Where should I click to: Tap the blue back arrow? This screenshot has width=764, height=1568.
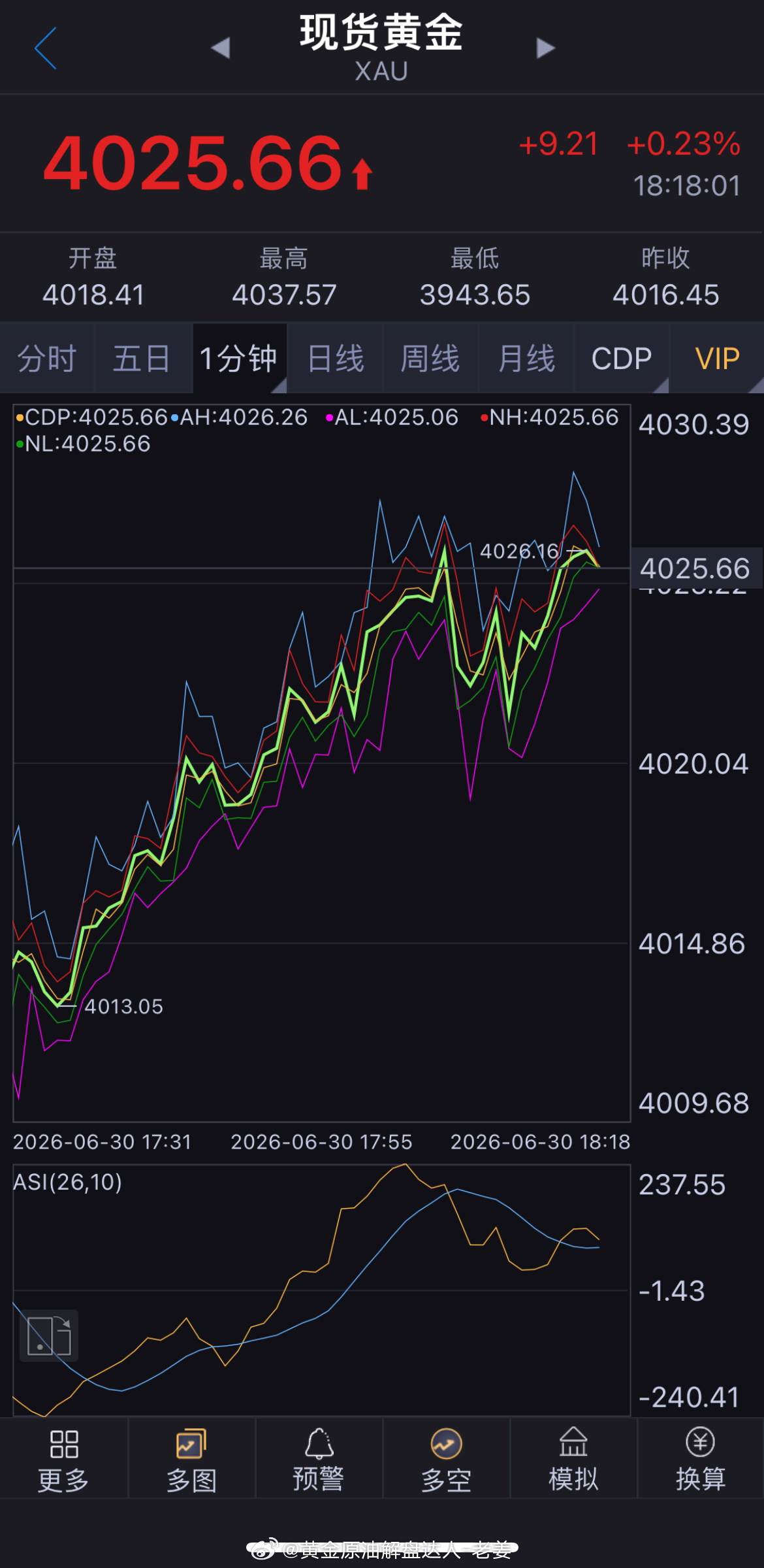click(46, 48)
